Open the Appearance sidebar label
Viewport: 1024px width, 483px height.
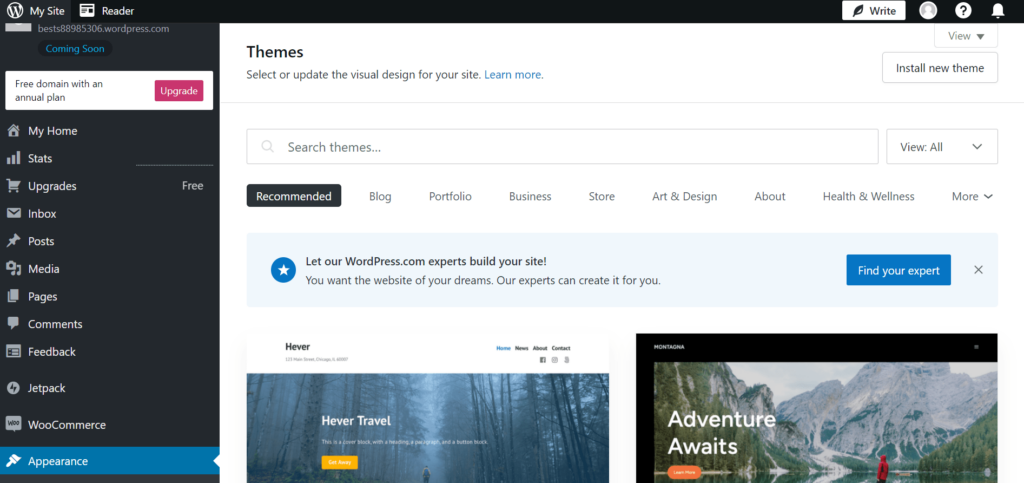pyautogui.click(x=57, y=461)
